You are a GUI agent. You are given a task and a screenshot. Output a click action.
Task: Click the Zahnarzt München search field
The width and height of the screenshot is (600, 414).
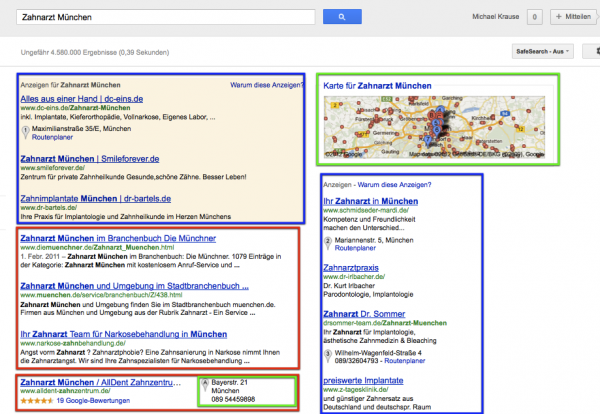(166, 17)
